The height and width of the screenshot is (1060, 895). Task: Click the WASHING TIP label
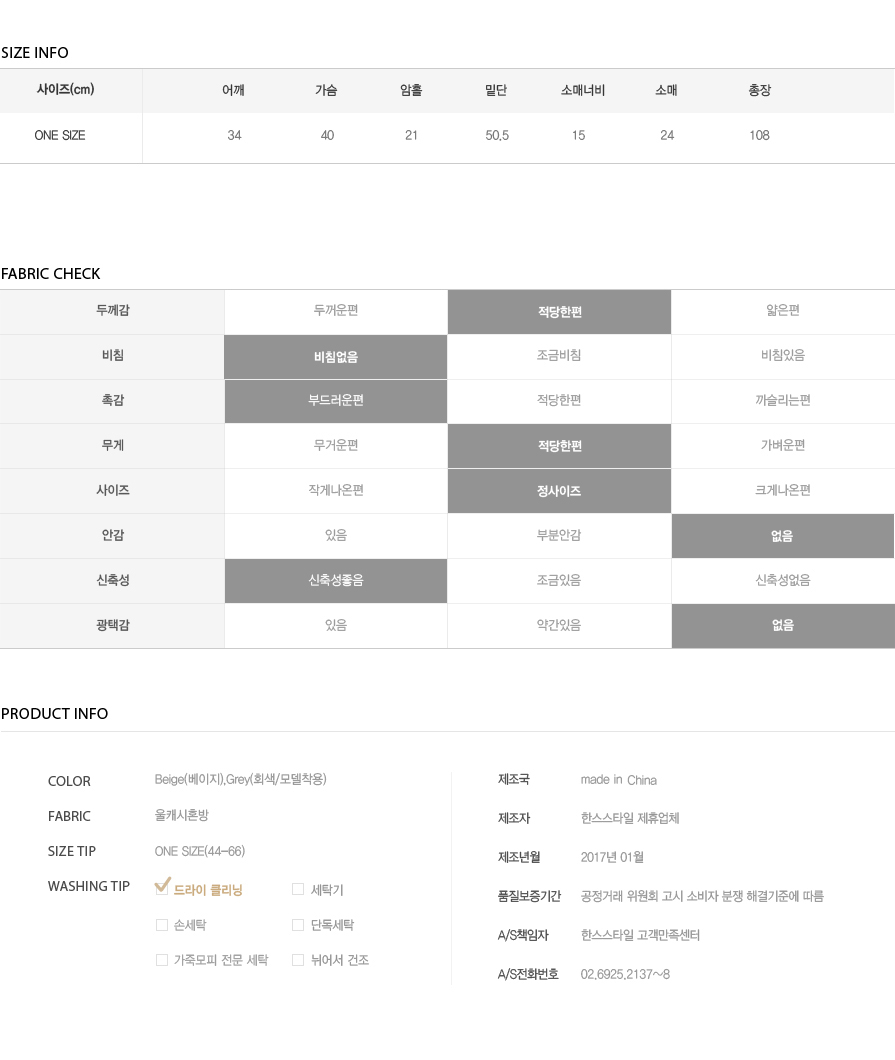pos(89,886)
